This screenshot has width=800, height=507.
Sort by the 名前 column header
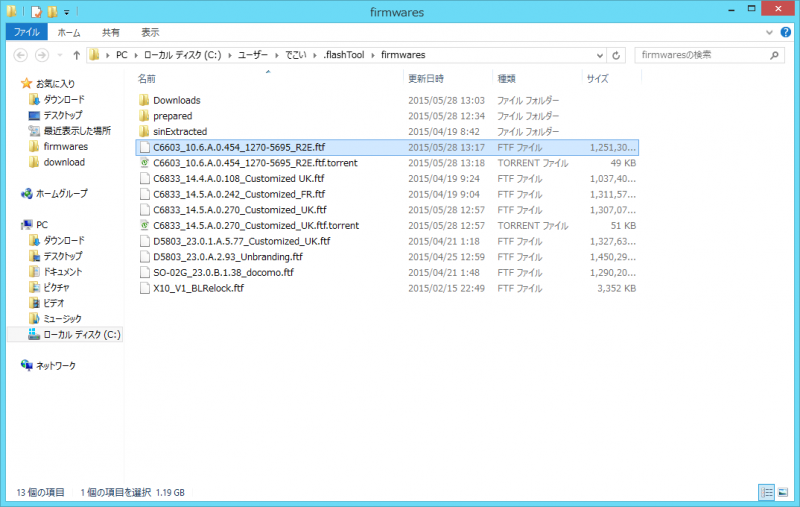tap(147, 79)
